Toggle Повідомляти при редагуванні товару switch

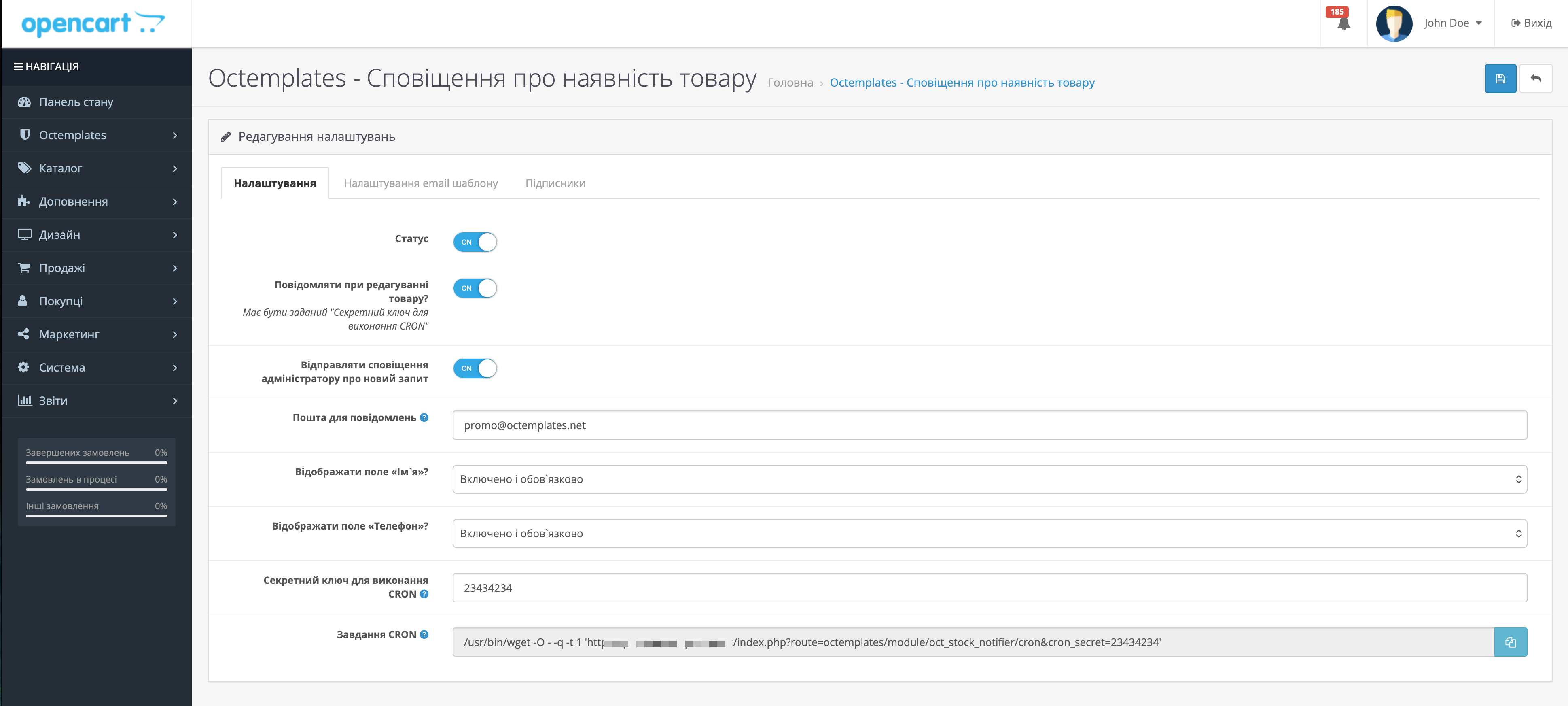click(475, 288)
